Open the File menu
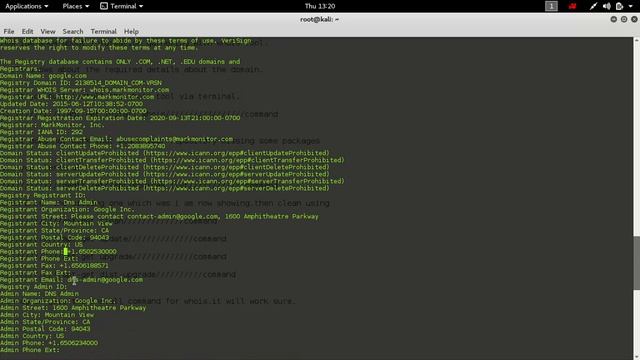 coord(9,31)
